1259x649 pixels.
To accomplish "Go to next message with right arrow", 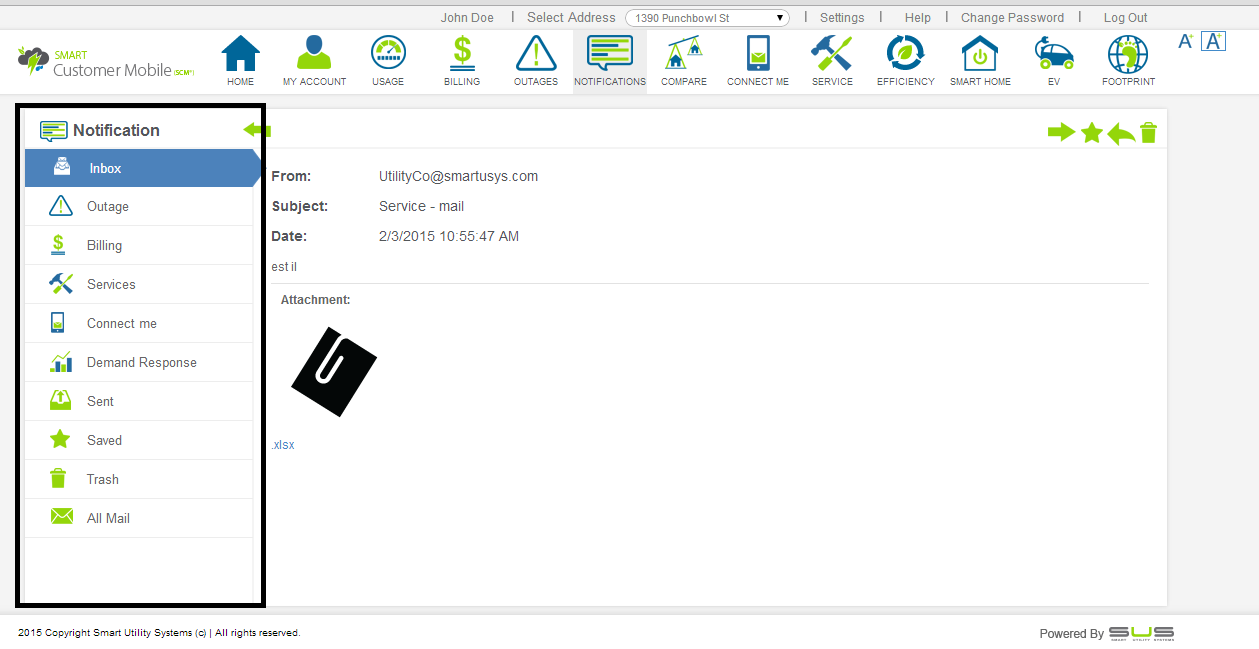I will pos(1061,132).
